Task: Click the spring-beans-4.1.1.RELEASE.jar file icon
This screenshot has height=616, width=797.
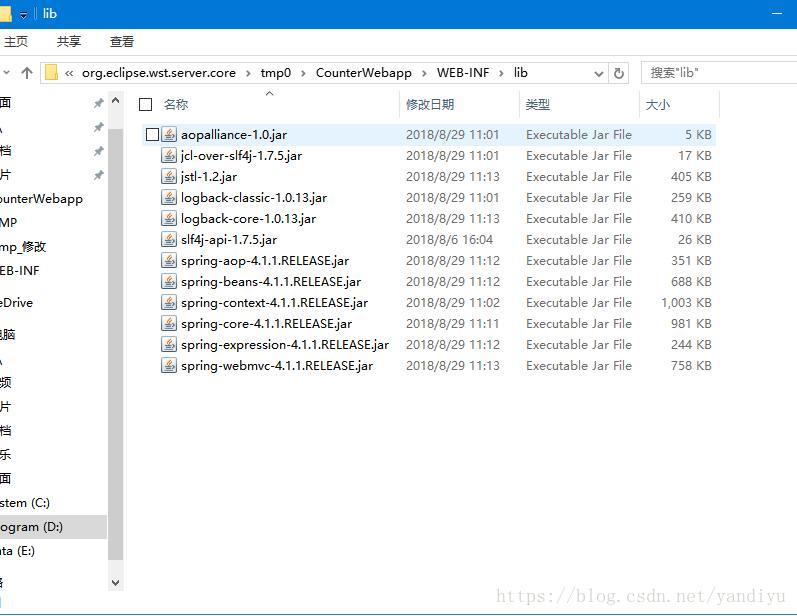Action: coord(169,282)
